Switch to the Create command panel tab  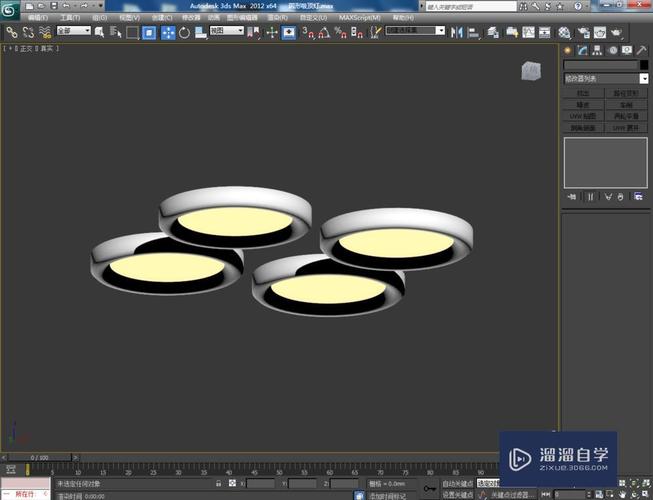pos(568,50)
